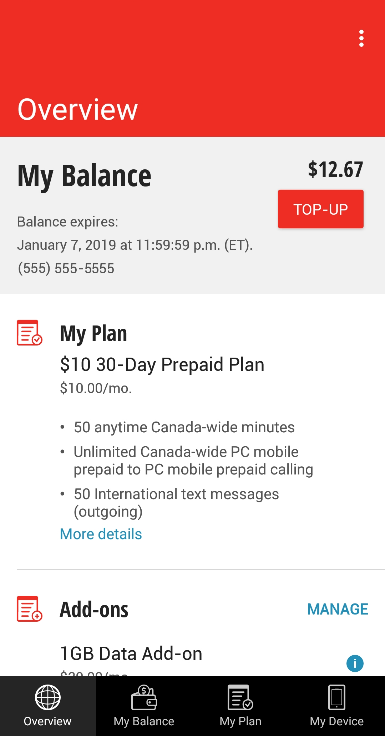The width and height of the screenshot is (385, 736).
Task: Tap the My Device phone icon
Action: 337,697
